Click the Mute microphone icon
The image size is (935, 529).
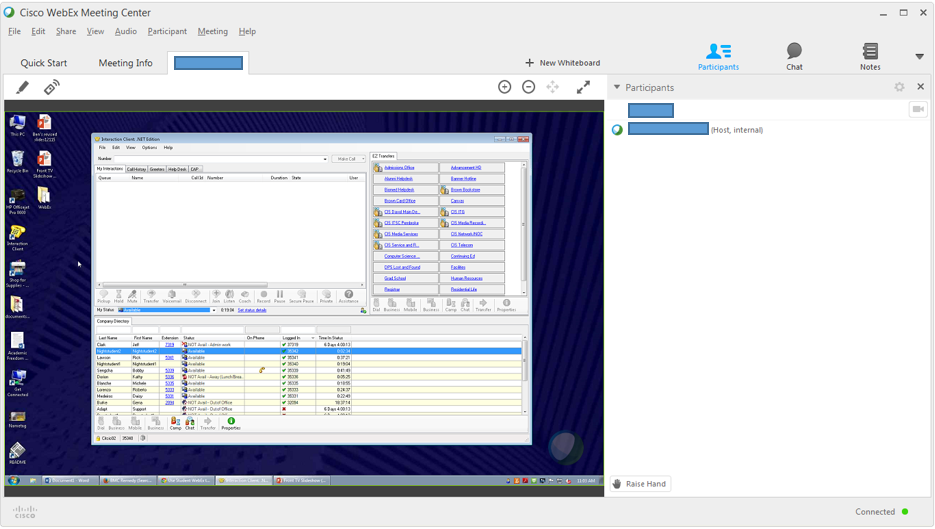pyautogui.click(x=132, y=296)
